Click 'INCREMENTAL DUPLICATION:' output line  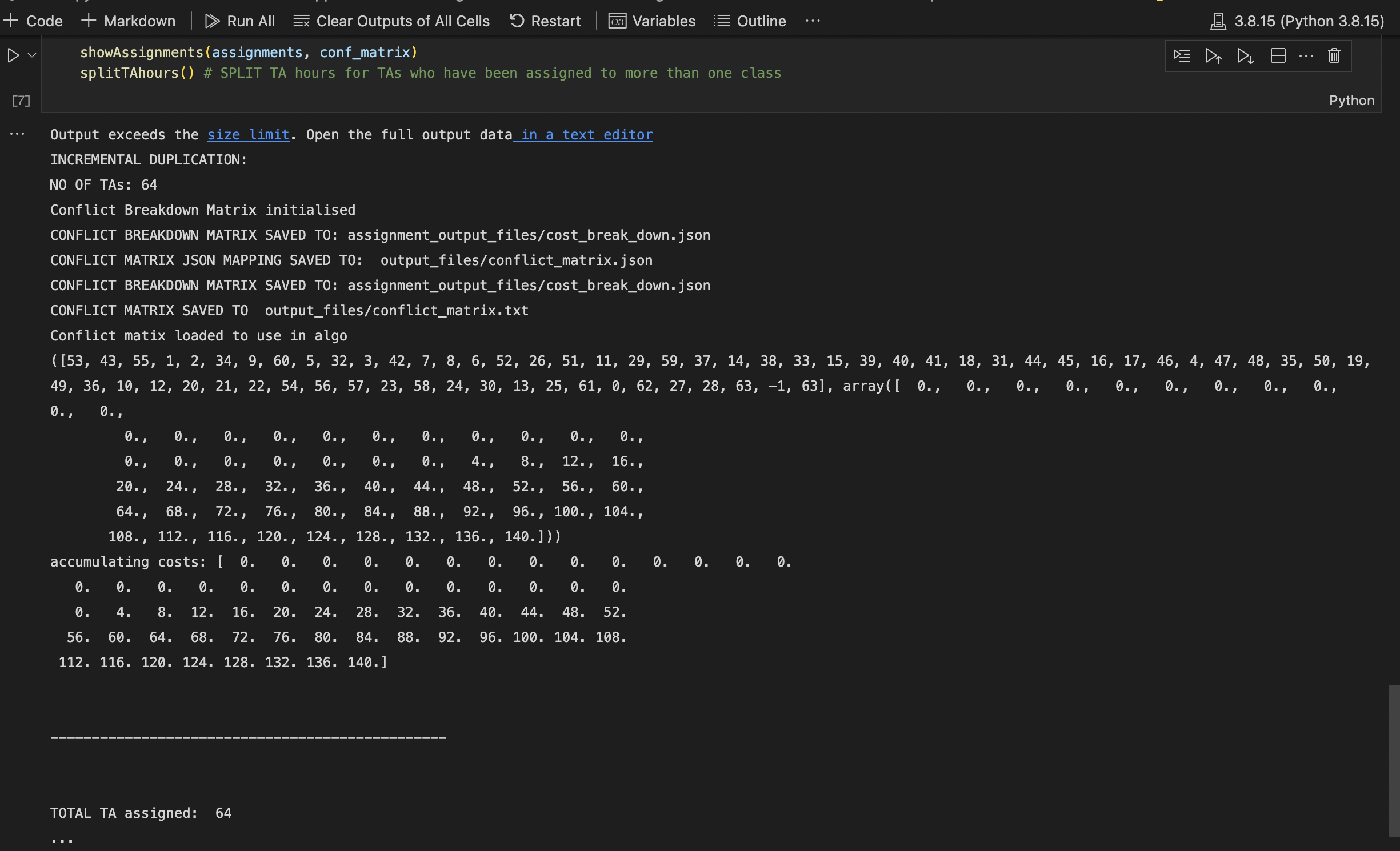click(149, 160)
